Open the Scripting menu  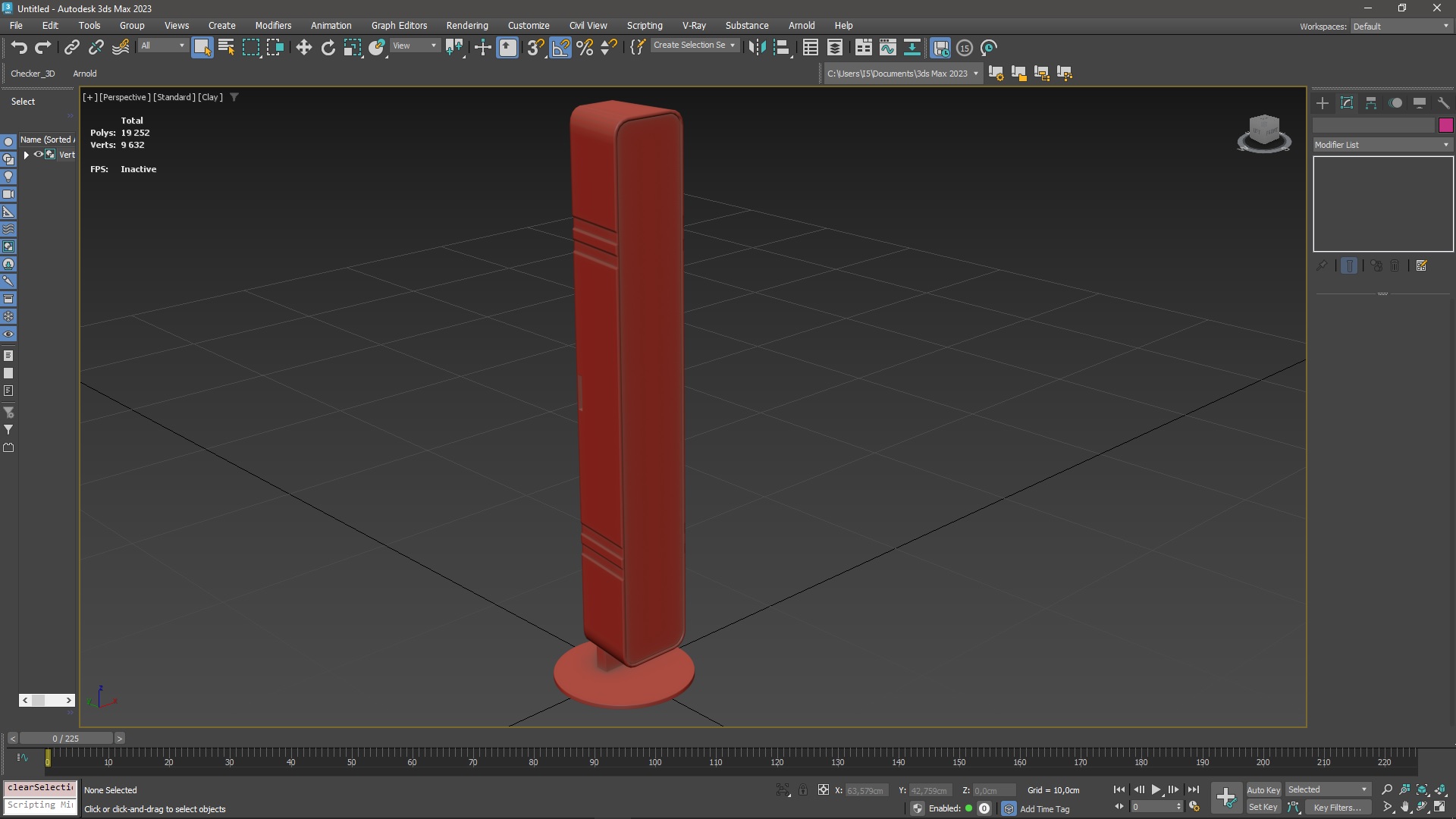tap(644, 26)
